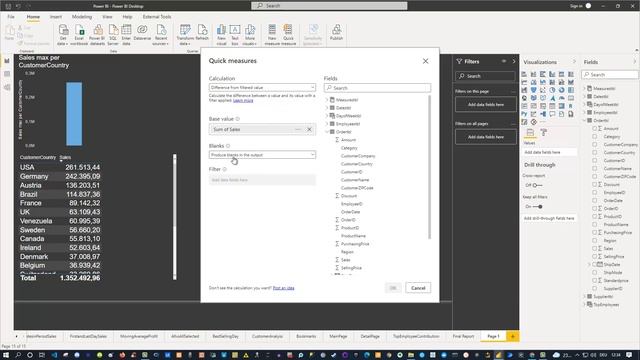Open the File menu
Image resolution: width=640 pixels, height=360 pixels.
pos(11,17)
